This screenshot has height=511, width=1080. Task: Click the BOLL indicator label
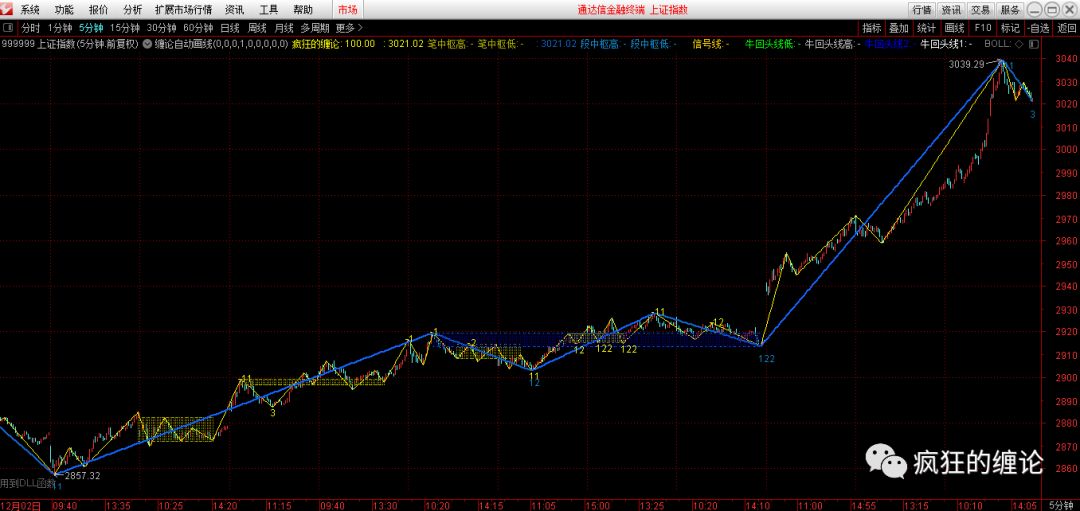coord(996,44)
